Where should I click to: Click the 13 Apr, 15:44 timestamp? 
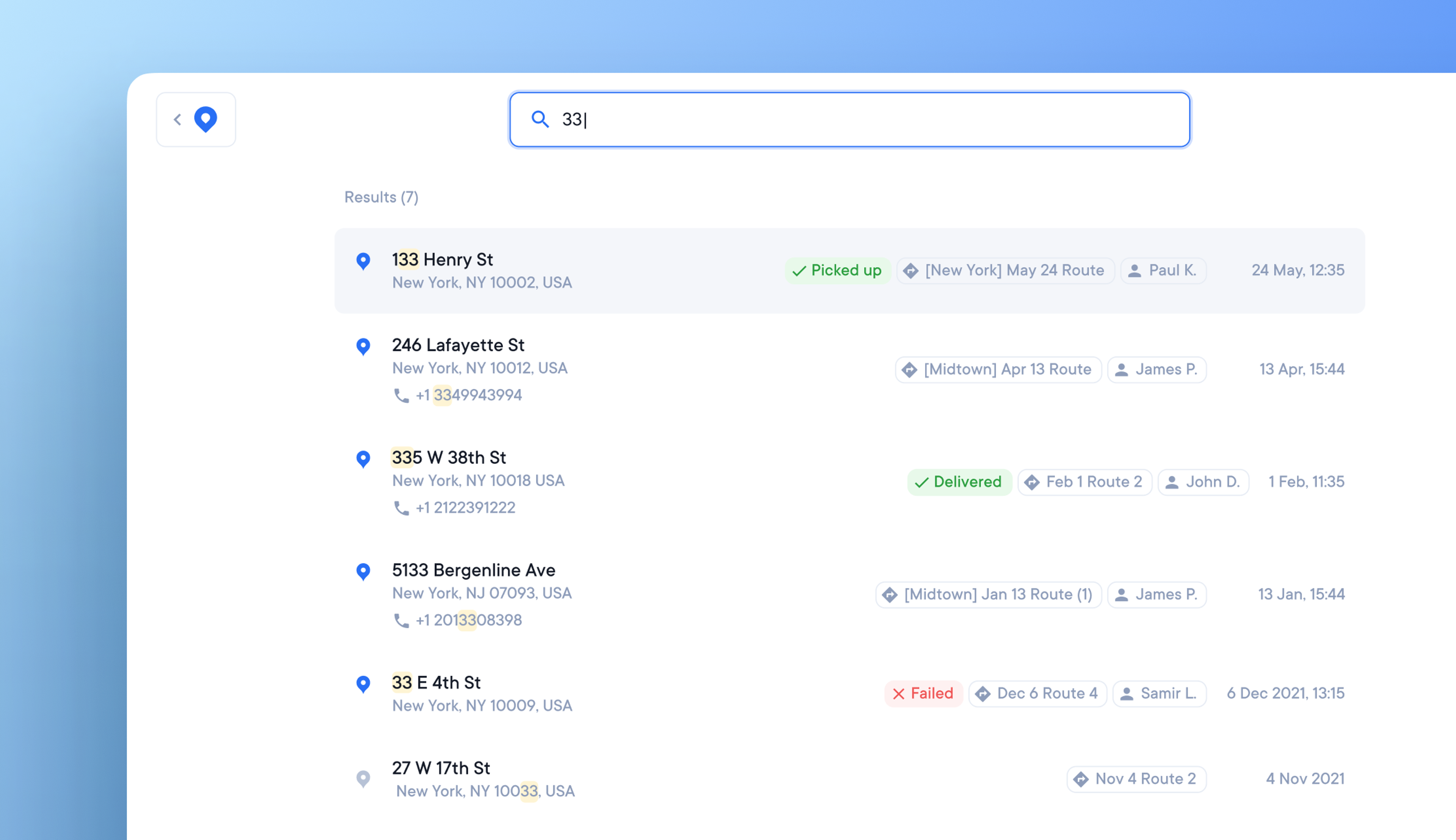pyautogui.click(x=1302, y=369)
